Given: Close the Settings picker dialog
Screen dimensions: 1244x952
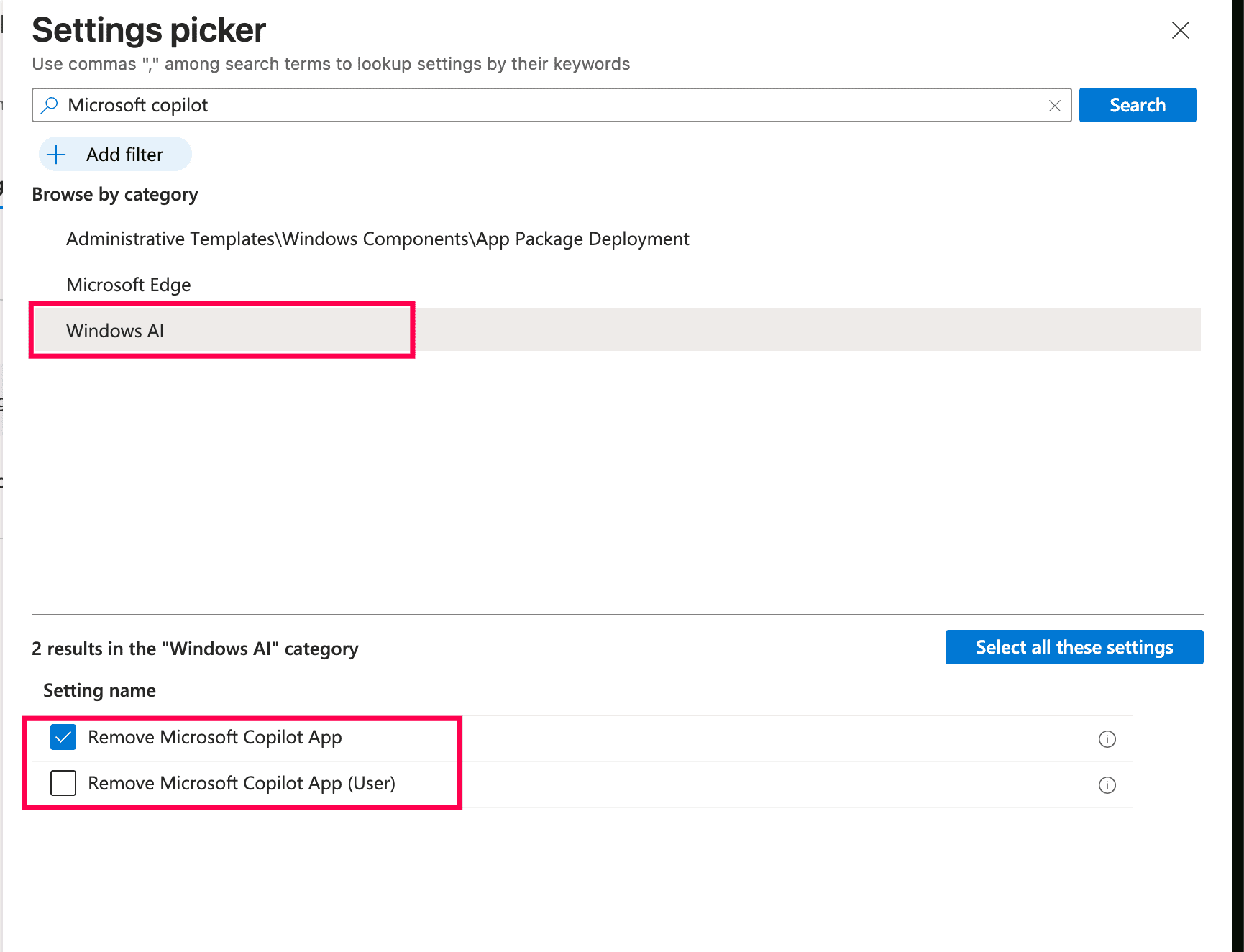Looking at the screenshot, I should click(1181, 30).
